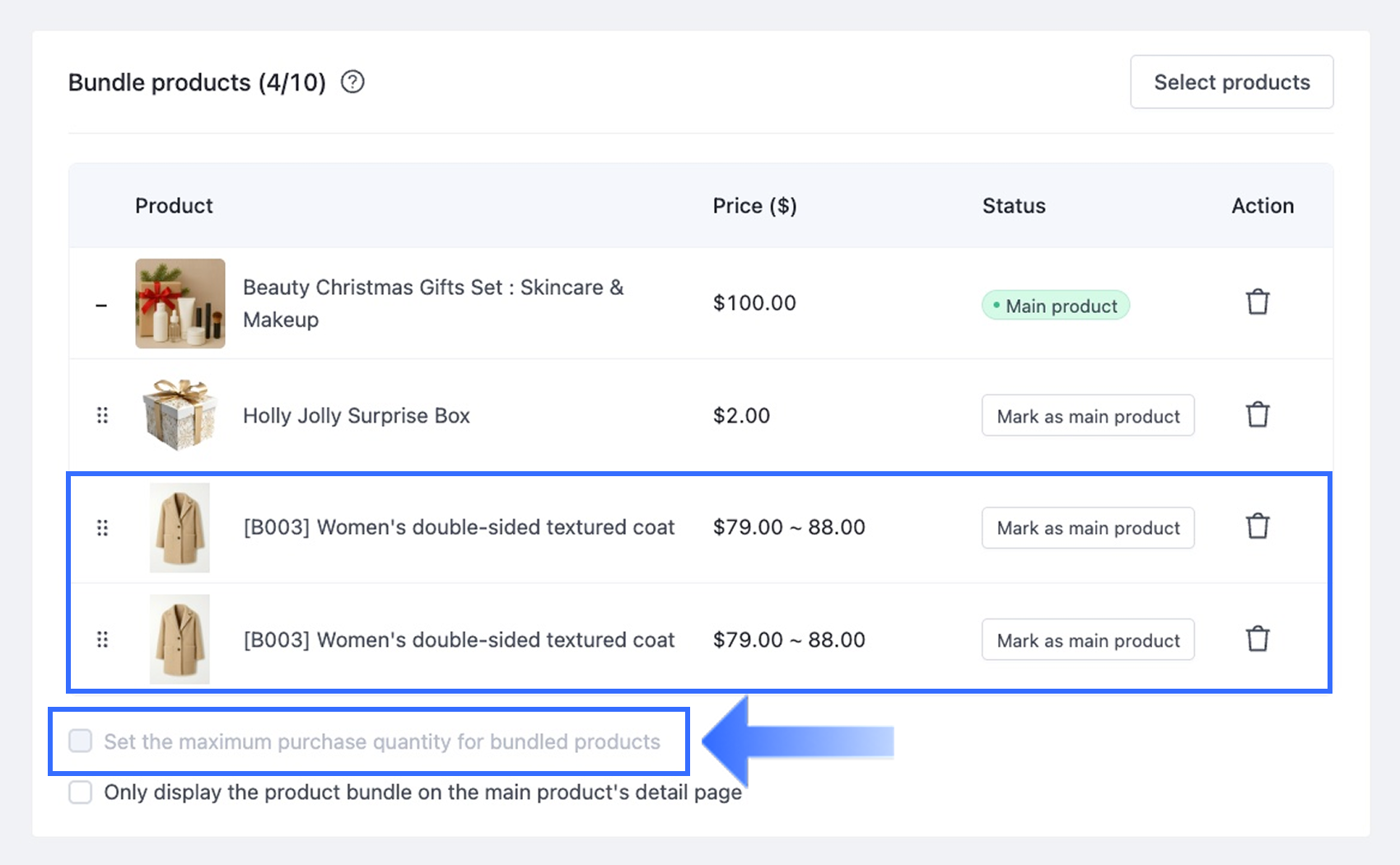
Task: Click the help icon beside Bundle products
Action: [352, 82]
